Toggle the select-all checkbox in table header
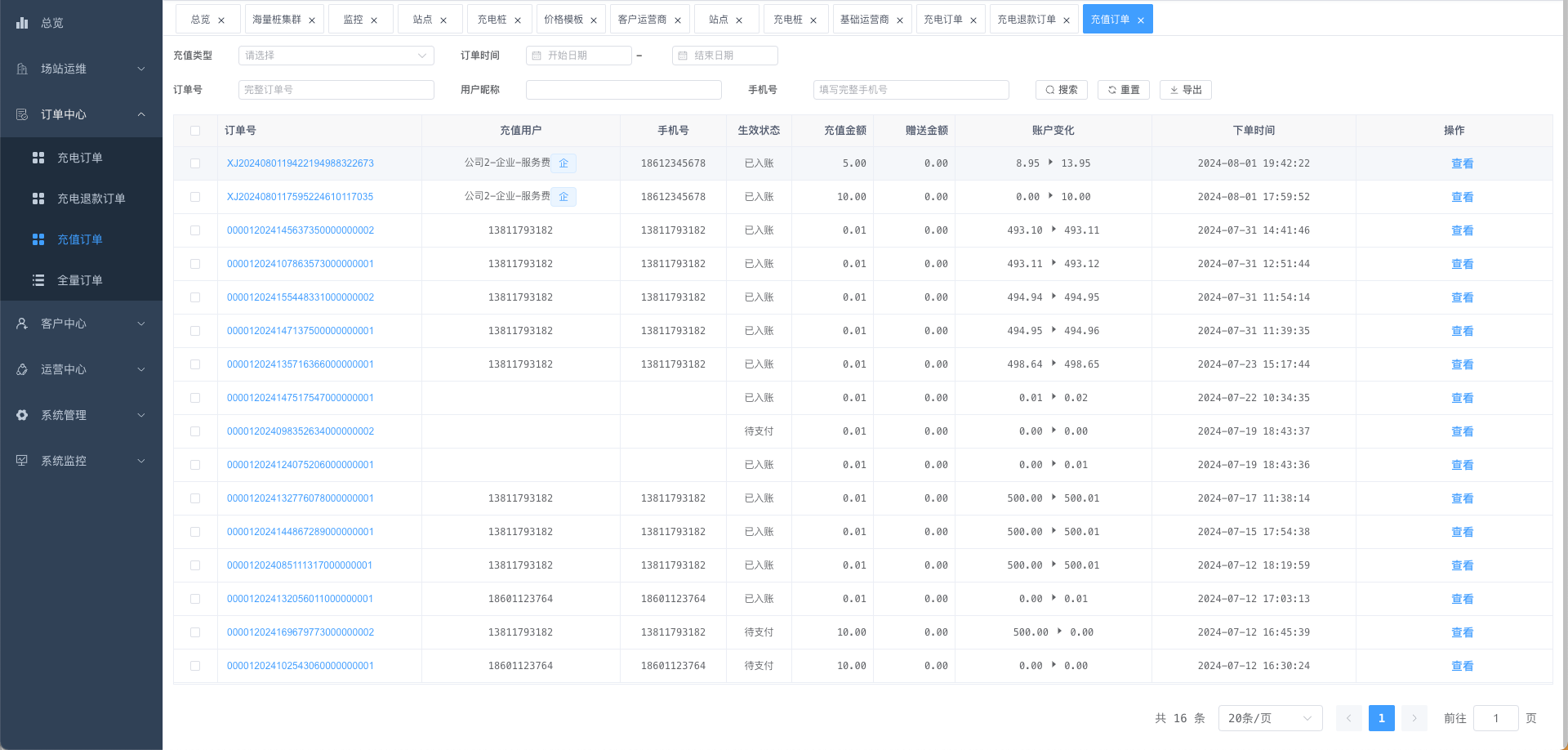The image size is (1568, 750). coord(195,131)
